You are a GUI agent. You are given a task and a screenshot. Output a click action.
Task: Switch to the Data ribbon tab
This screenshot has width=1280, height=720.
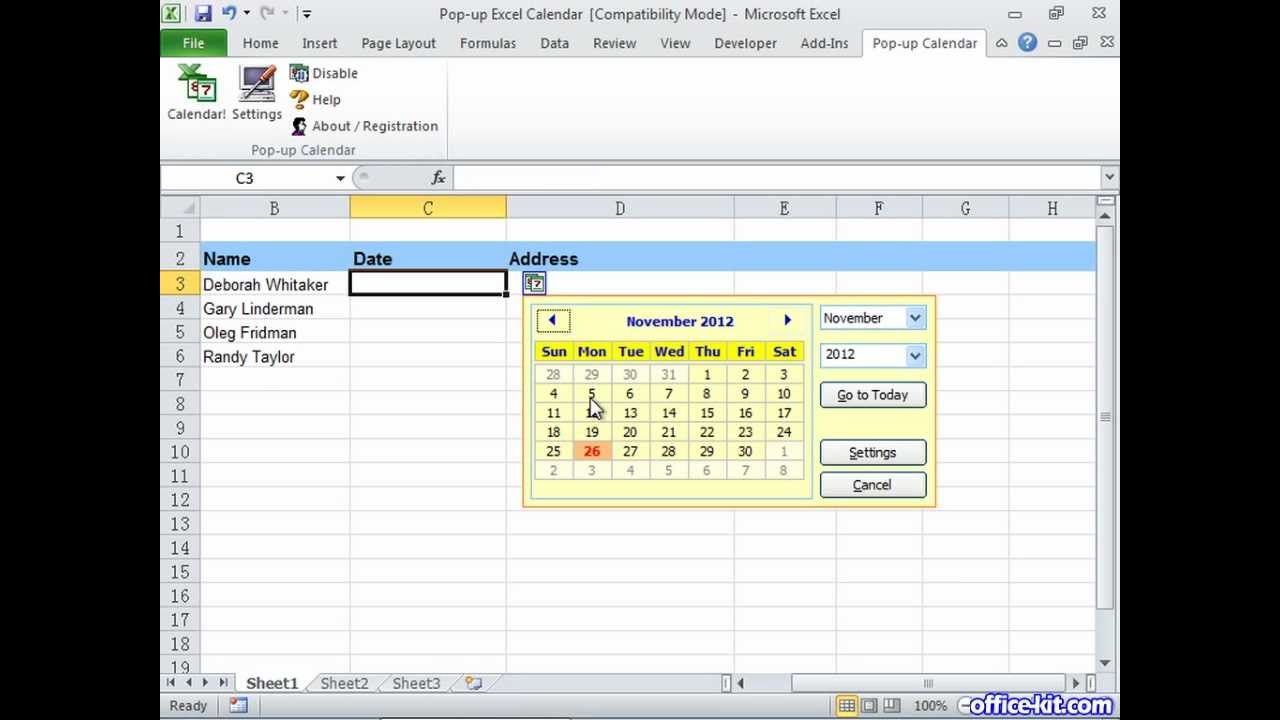tap(554, 43)
